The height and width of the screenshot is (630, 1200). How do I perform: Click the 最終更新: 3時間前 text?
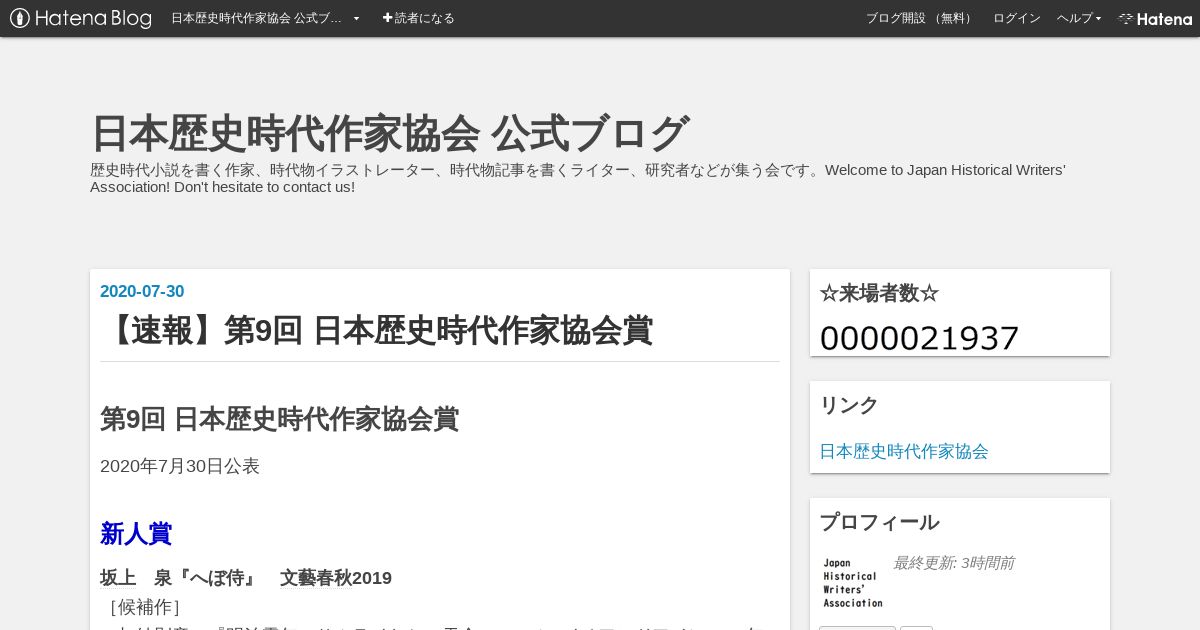[x=953, y=563]
